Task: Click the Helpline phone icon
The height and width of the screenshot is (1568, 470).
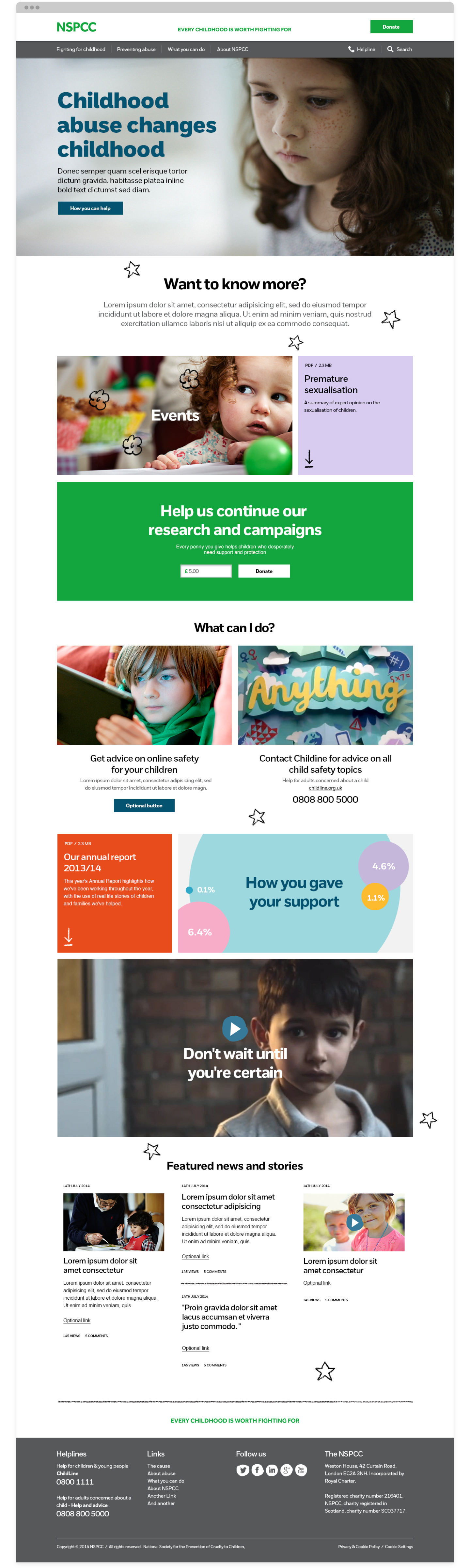Action: coord(351,49)
